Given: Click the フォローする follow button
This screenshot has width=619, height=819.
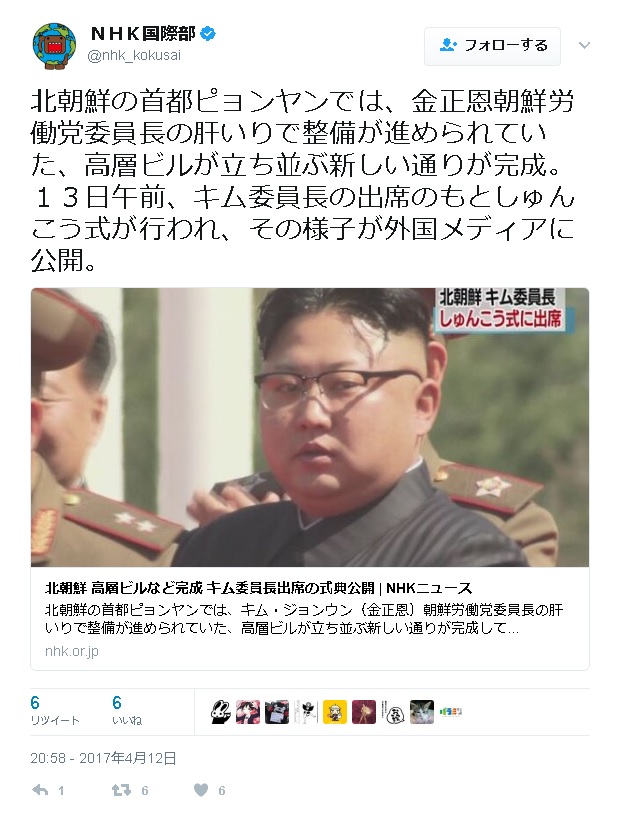Looking at the screenshot, I should [492, 46].
